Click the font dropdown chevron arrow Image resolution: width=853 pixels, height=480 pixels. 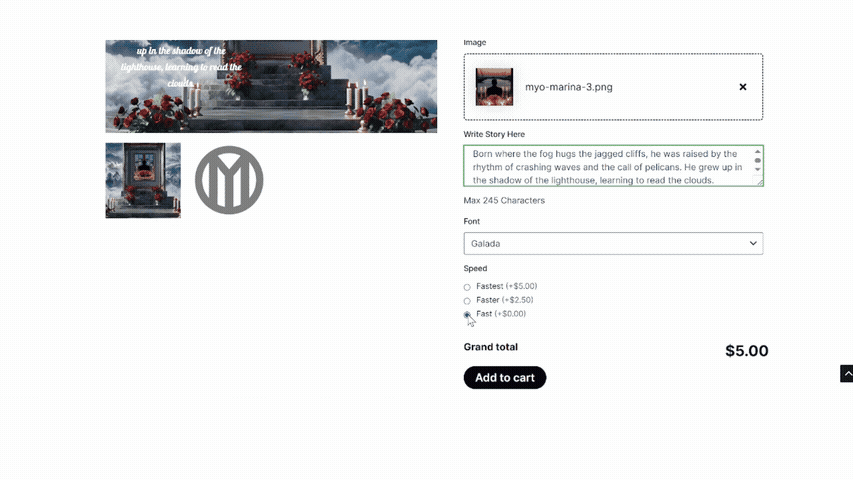click(x=753, y=243)
